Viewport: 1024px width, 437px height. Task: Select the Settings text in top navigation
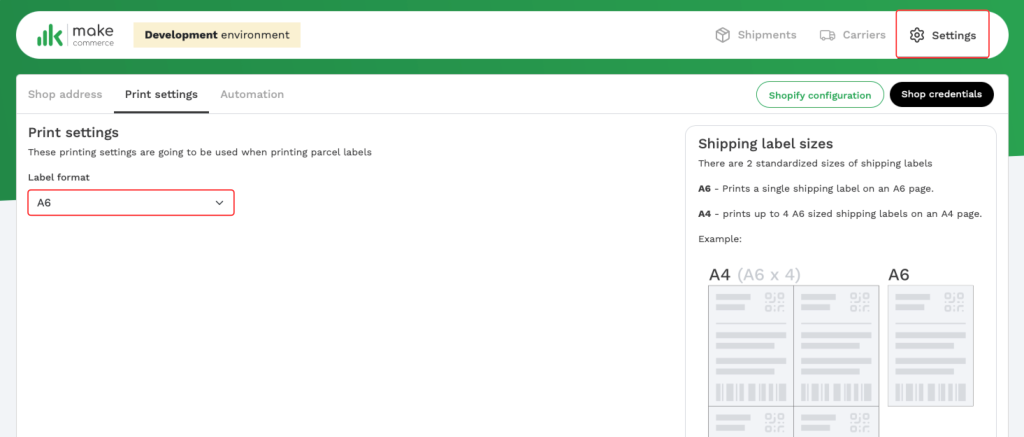(954, 35)
